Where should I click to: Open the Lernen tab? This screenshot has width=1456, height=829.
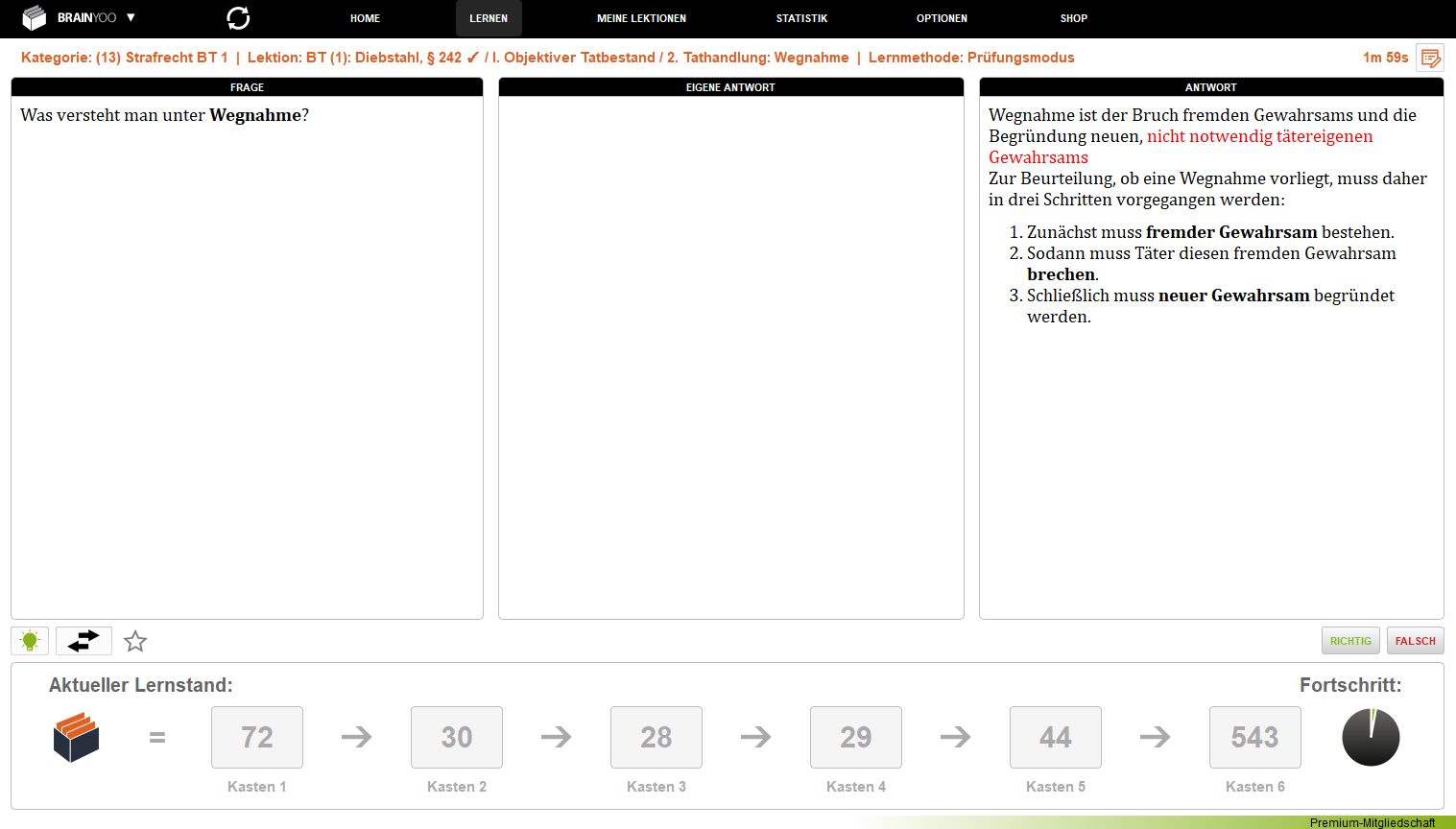(x=489, y=18)
